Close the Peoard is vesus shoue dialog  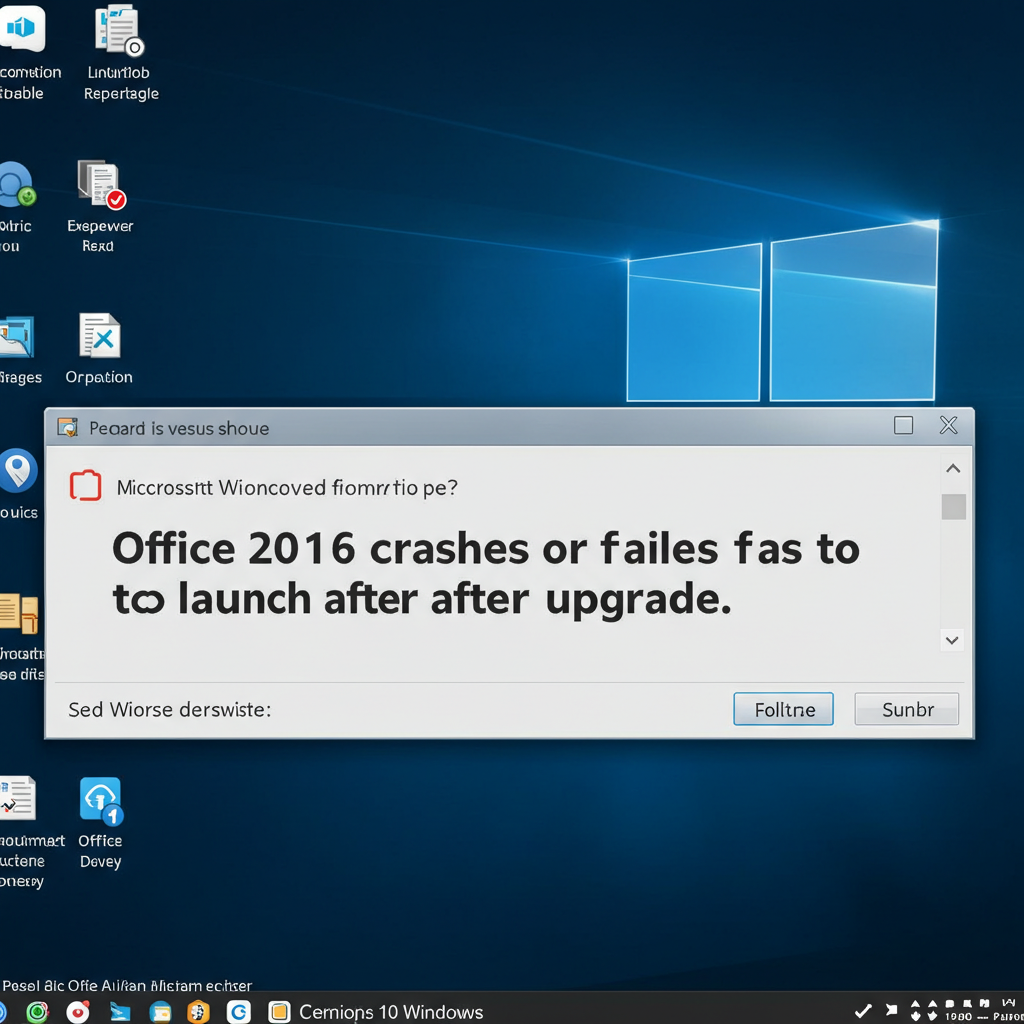948,426
